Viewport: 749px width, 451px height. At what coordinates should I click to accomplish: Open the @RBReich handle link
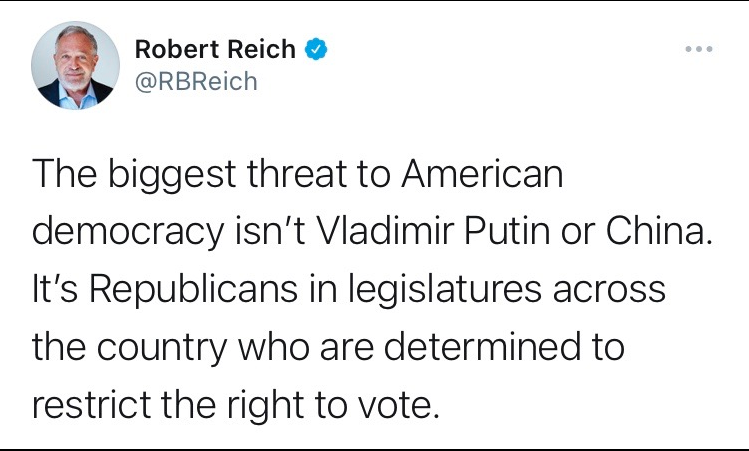click(x=195, y=81)
